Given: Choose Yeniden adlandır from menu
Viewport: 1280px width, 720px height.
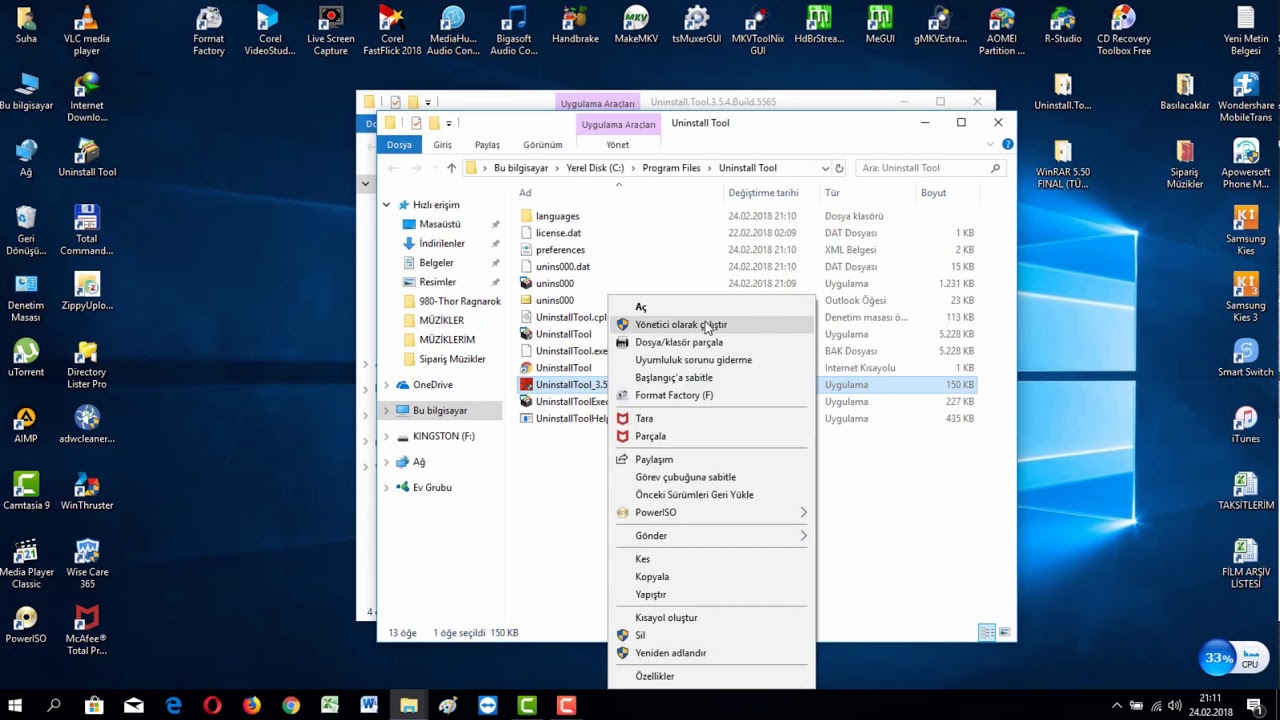Looking at the screenshot, I should tap(712, 653).
